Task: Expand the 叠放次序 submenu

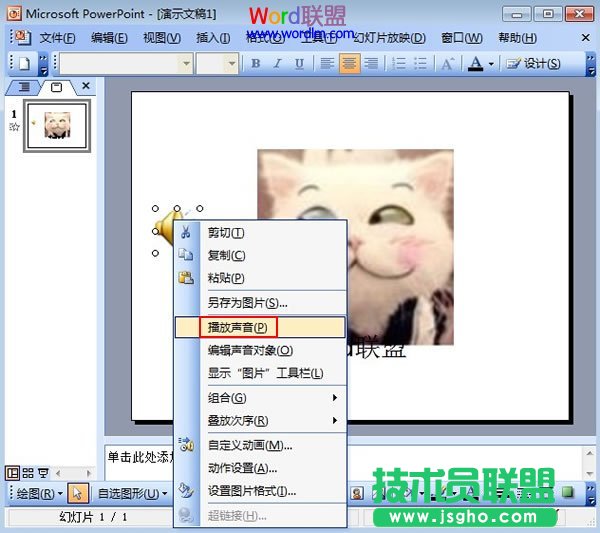Action: [260, 421]
